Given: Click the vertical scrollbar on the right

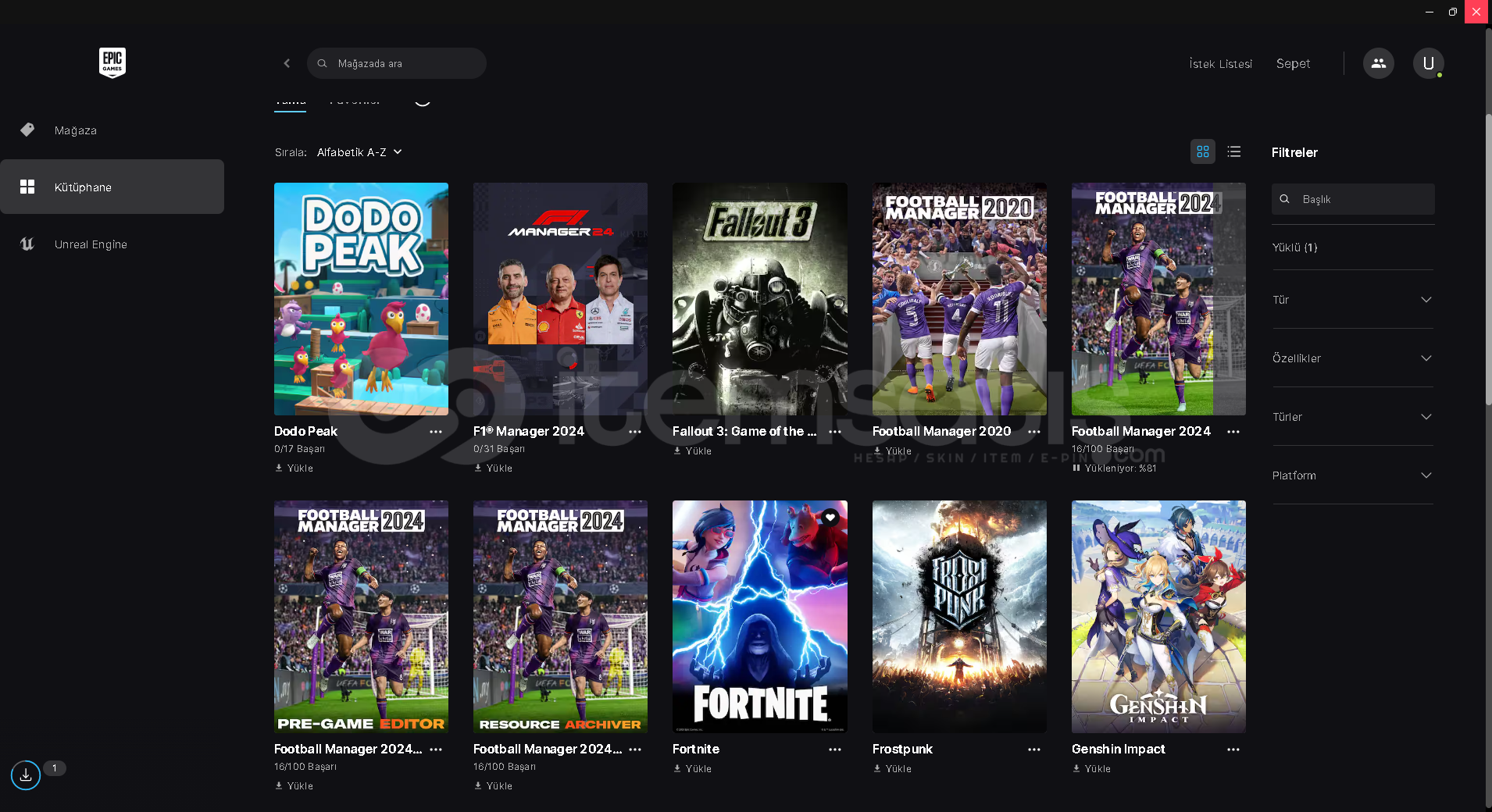Looking at the screenshot, I should [1488, 259].
